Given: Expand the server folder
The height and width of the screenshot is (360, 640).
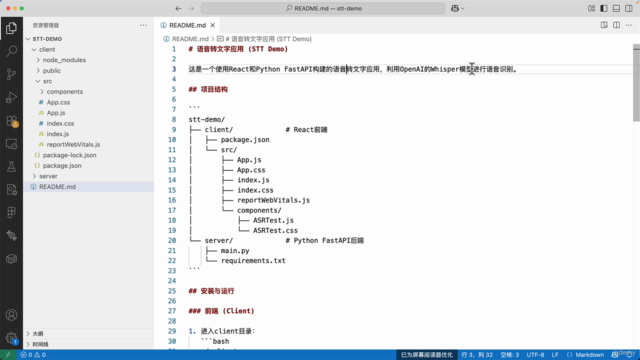Looking at the screenshot, I should pos(34,176).
